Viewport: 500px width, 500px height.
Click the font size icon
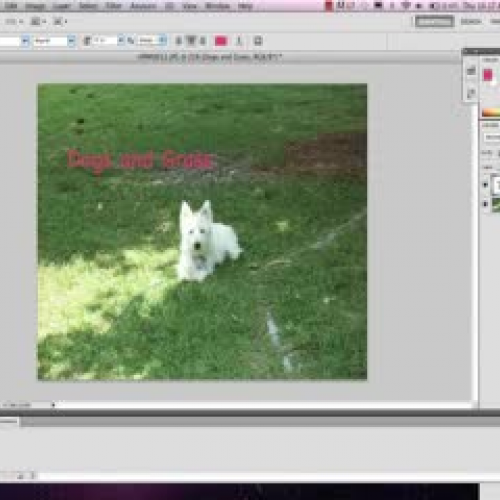(x=87, y=41)
